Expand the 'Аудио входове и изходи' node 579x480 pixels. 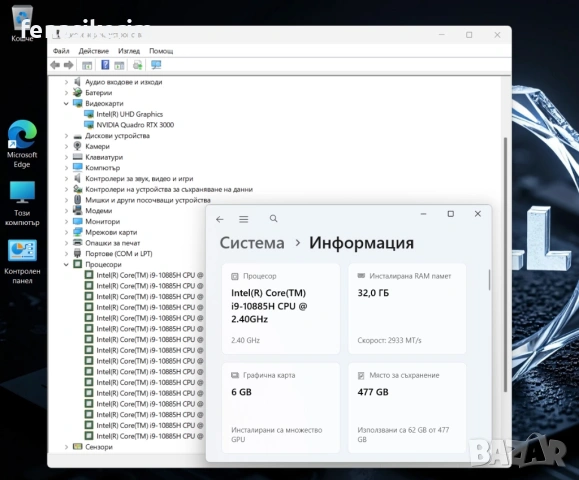[66, 82]
